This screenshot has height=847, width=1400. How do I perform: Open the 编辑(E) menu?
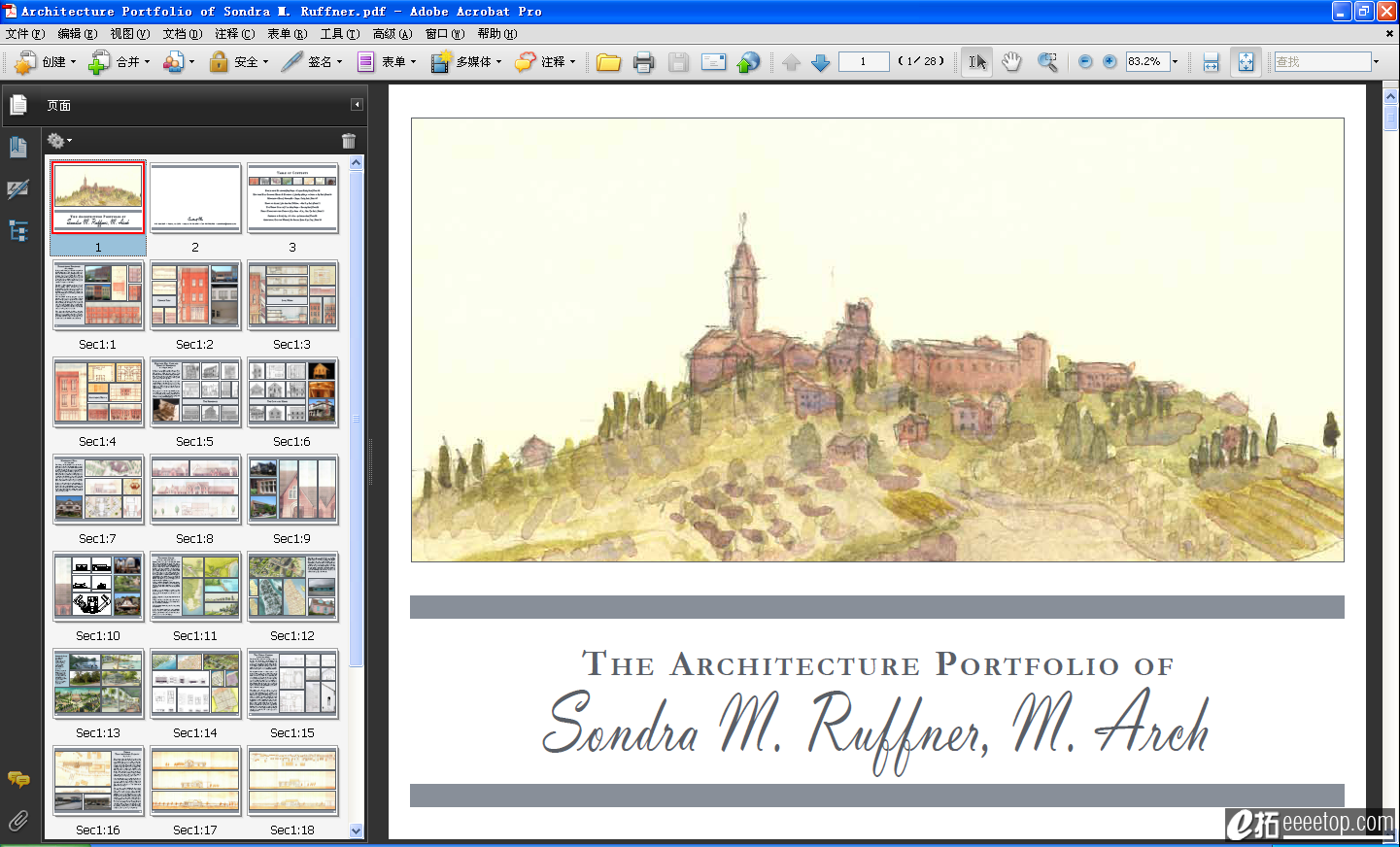78,34
